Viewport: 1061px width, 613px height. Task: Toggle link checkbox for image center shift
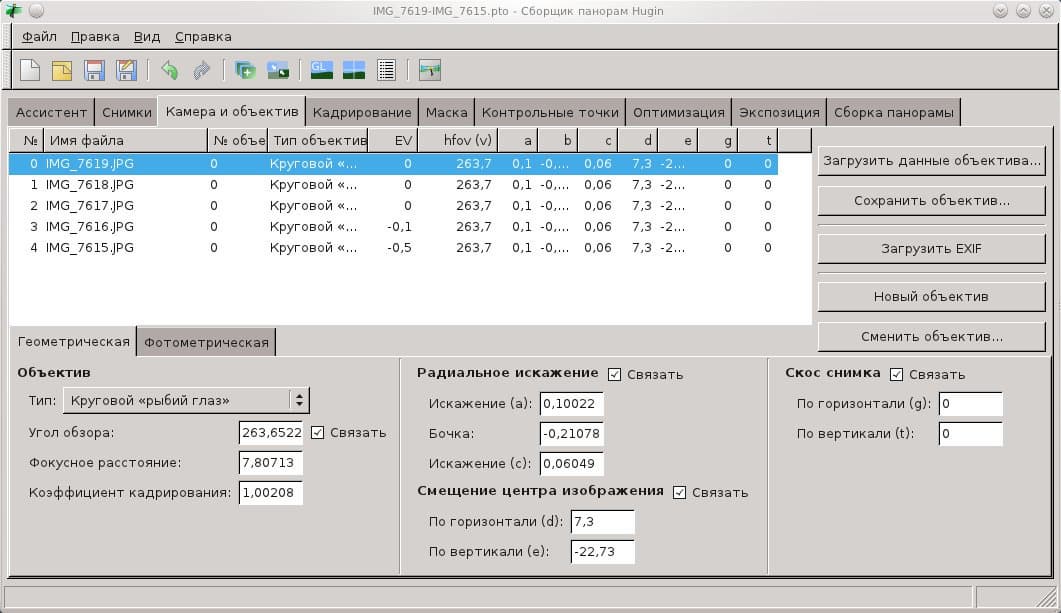pos(680,492)
